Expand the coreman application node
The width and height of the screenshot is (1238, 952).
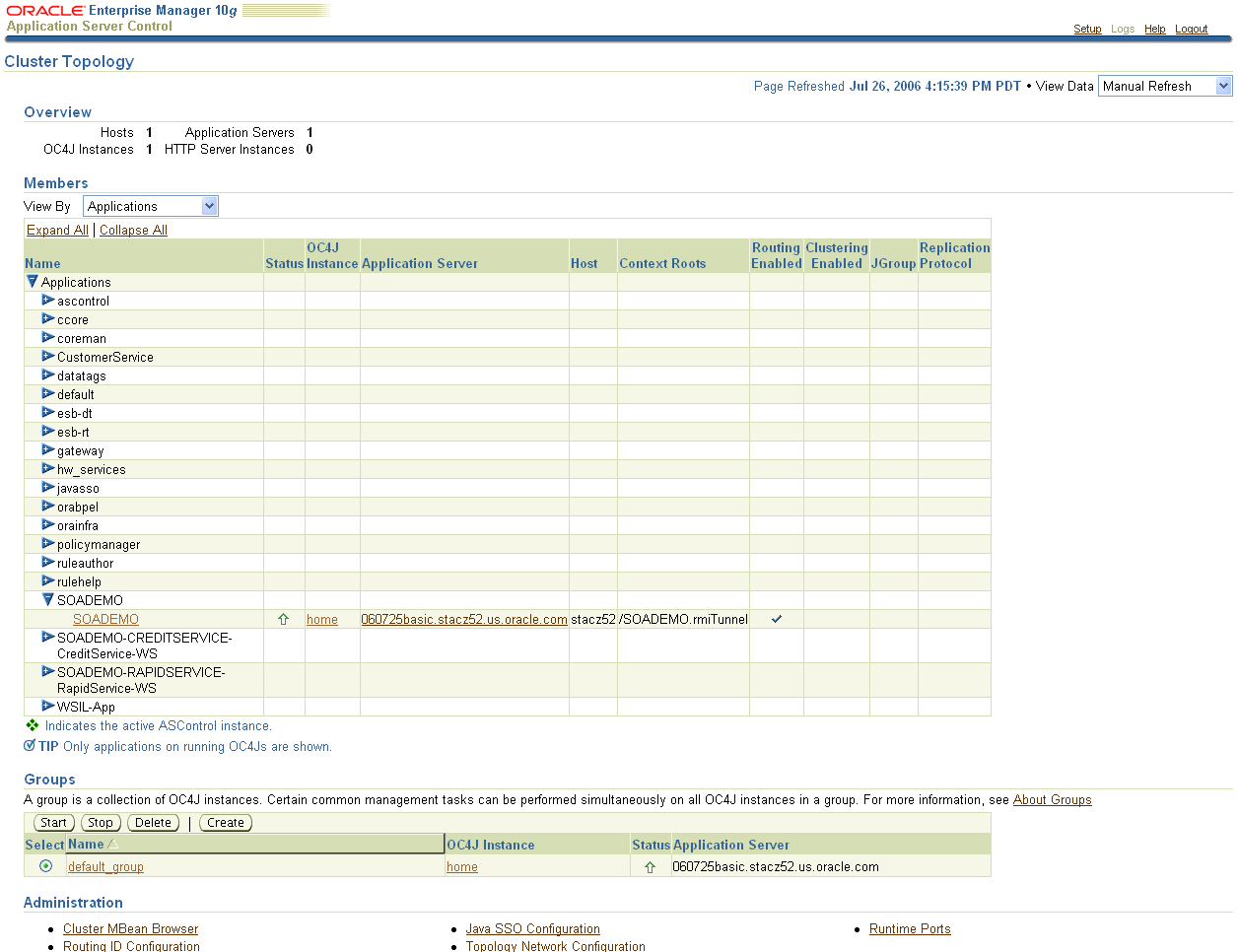(47, 338)
